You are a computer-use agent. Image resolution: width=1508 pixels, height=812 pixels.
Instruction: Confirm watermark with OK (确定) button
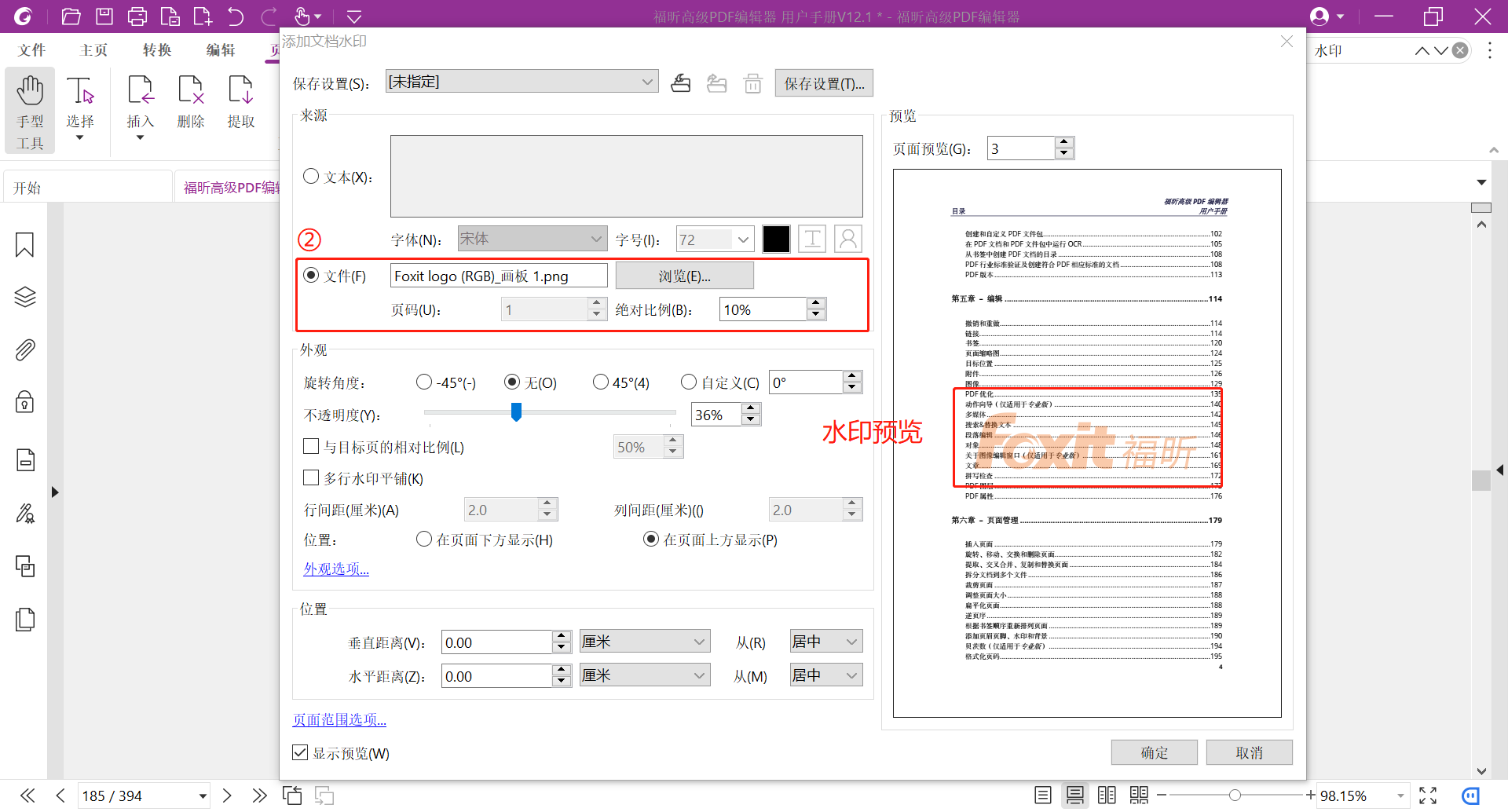[x=1154, y=752]
